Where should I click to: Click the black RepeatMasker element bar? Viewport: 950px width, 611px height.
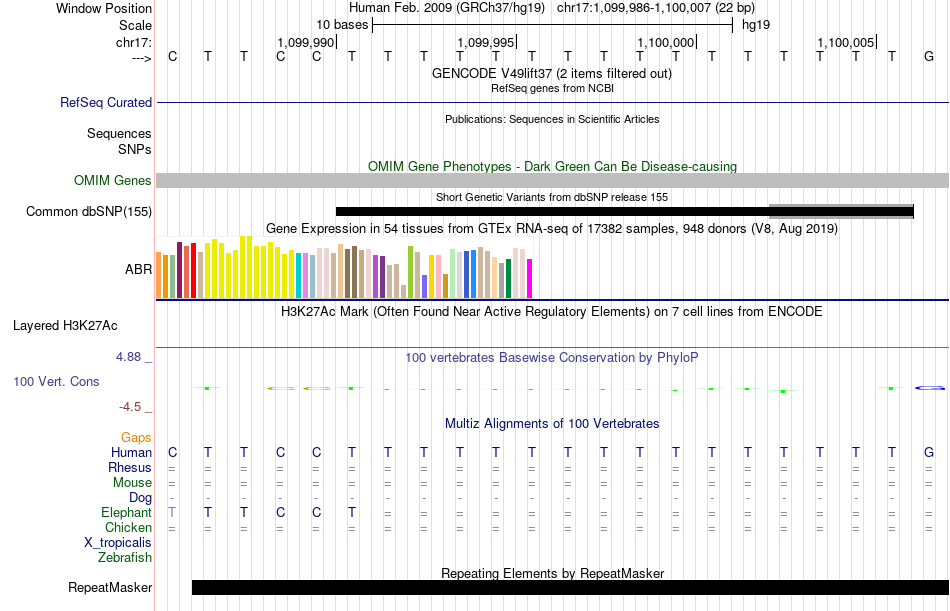[571, 587]
